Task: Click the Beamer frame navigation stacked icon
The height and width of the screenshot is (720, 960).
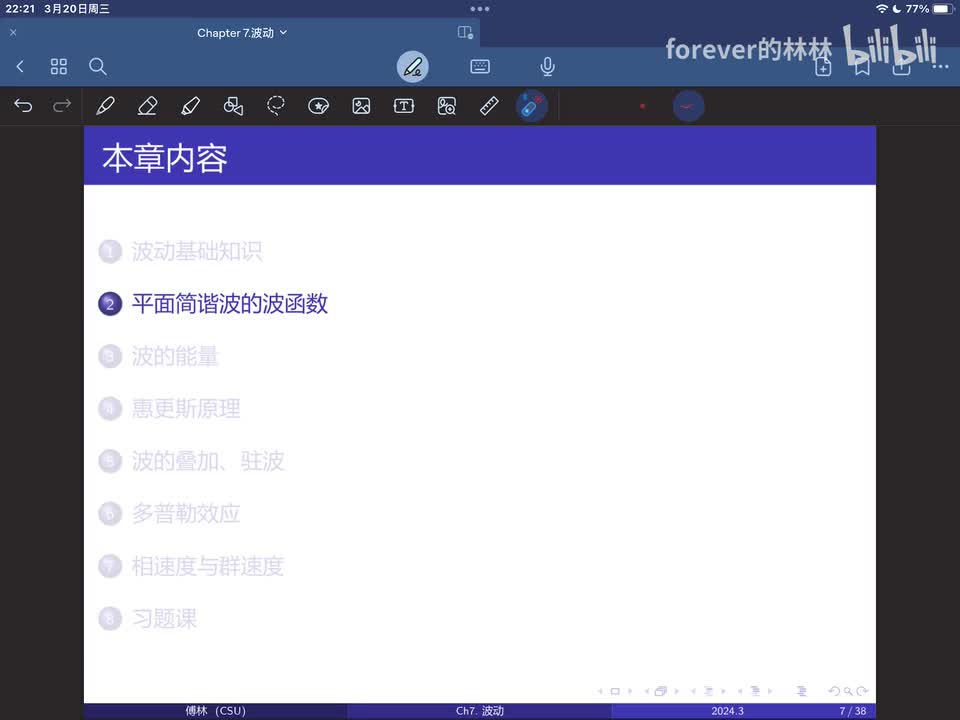Action: pyautogui.click(x=661, y=691)
